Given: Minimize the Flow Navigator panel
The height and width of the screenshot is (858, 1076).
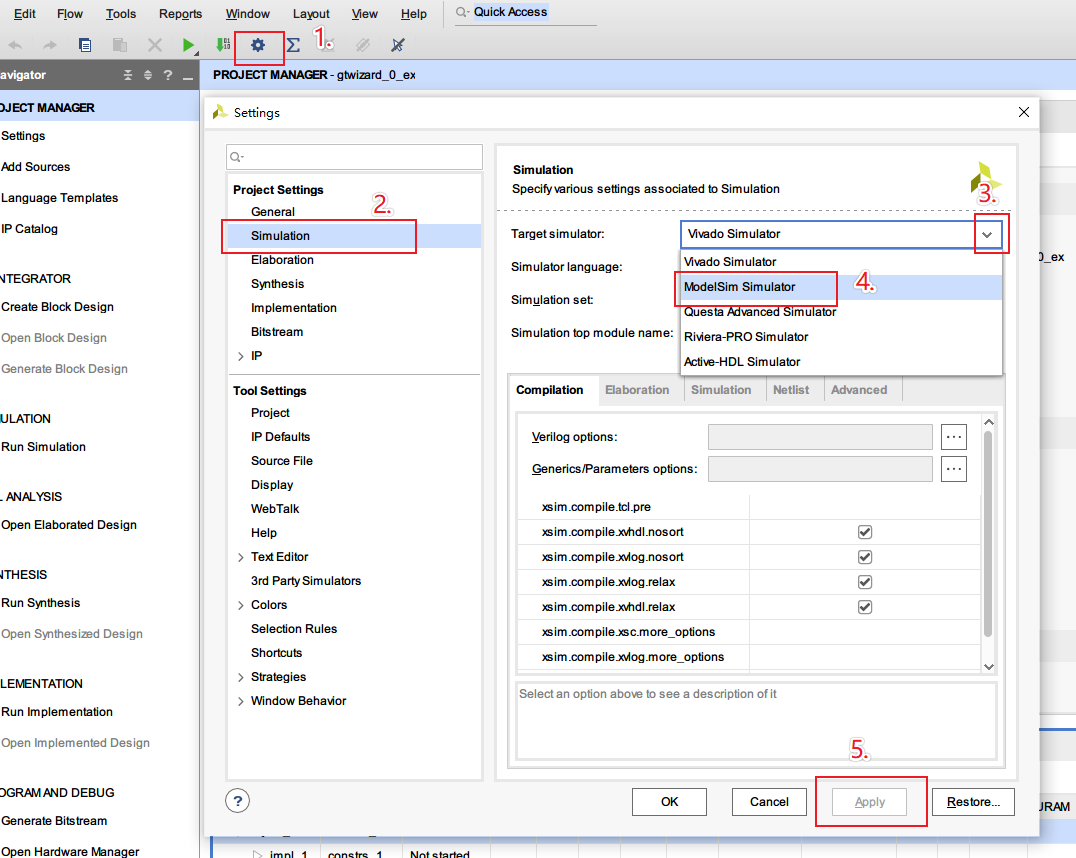Looking at the screenshot, I should click(x=188, y=78).
